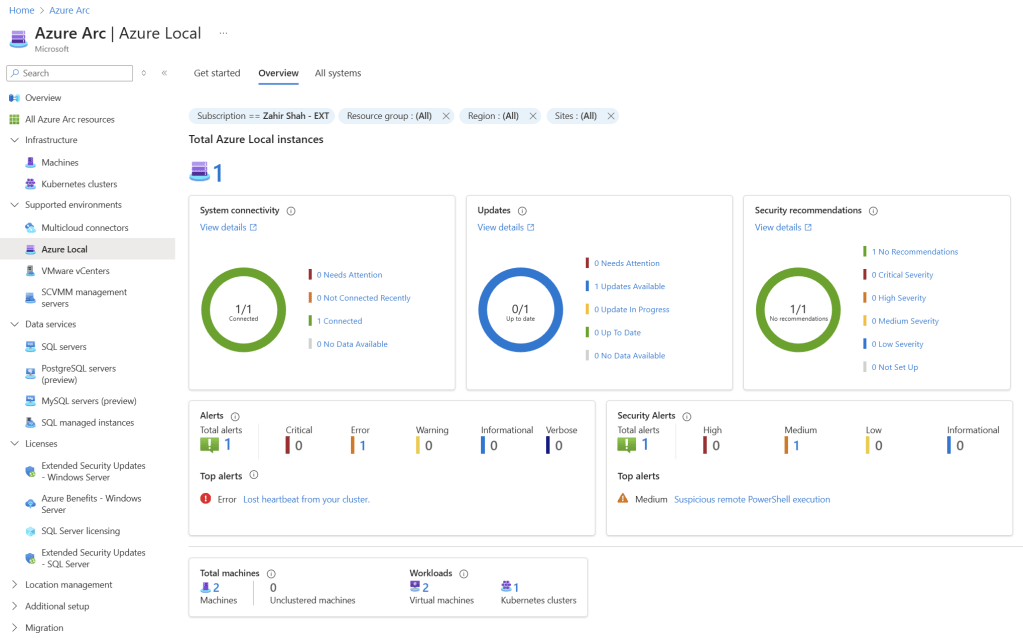Remove the Resource group filter
This screenshot has height=643, width=1023.
pyautogui.click(x=446, y=116)
